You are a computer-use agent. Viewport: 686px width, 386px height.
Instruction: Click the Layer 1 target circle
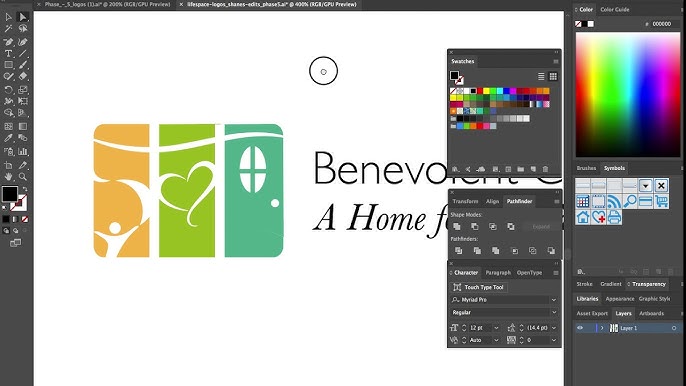click(674, 328)
